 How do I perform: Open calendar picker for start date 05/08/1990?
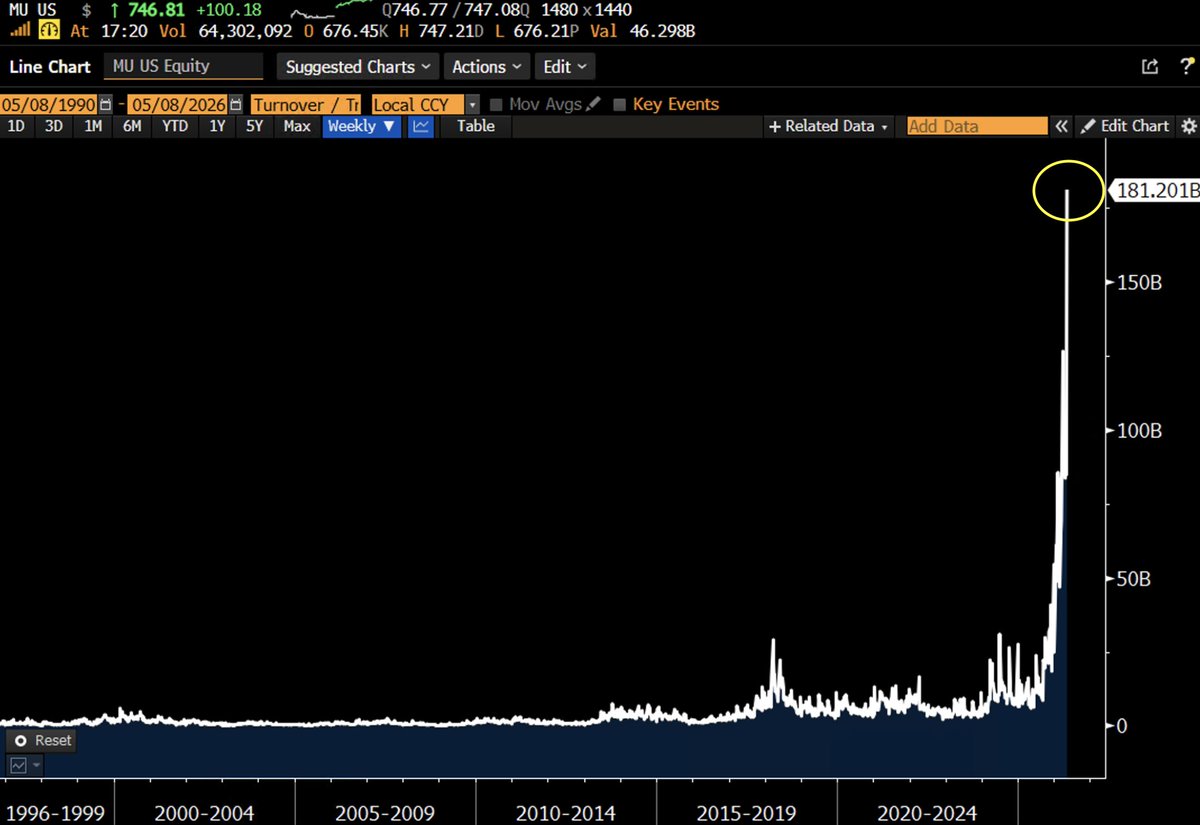coord(105,104)
